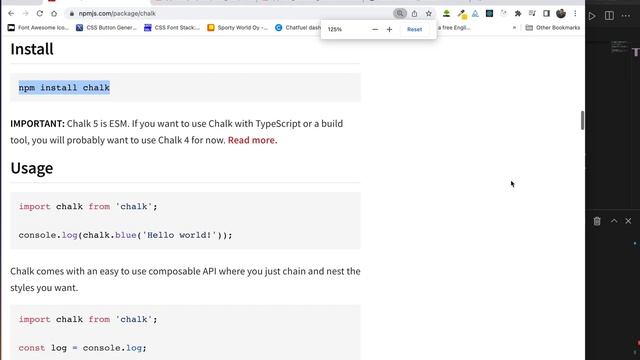
Task: Open the media control playlist icon
Action: (x=532, y=13)
